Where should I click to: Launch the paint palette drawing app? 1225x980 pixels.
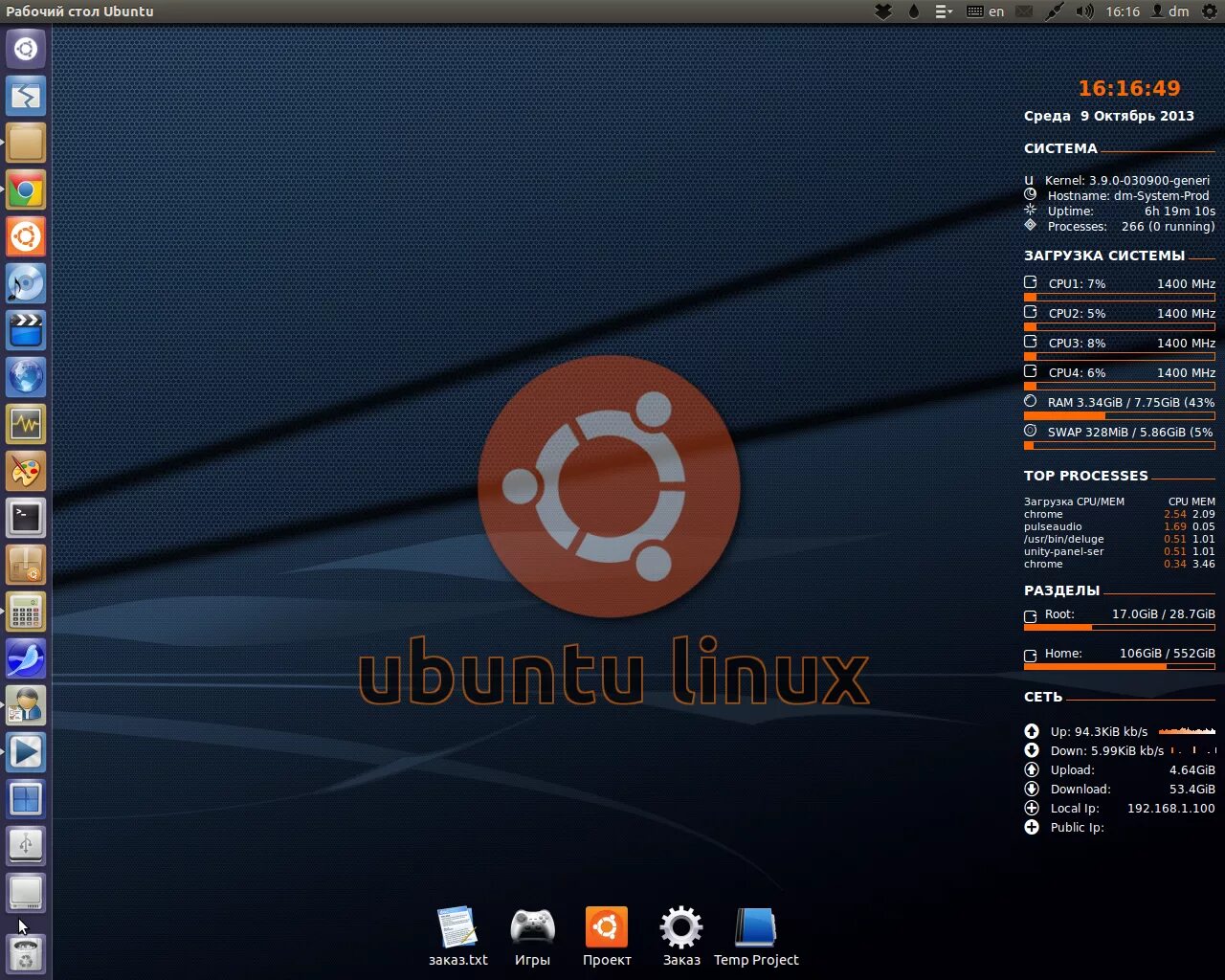pyautogui.click(x=26, y=471)
